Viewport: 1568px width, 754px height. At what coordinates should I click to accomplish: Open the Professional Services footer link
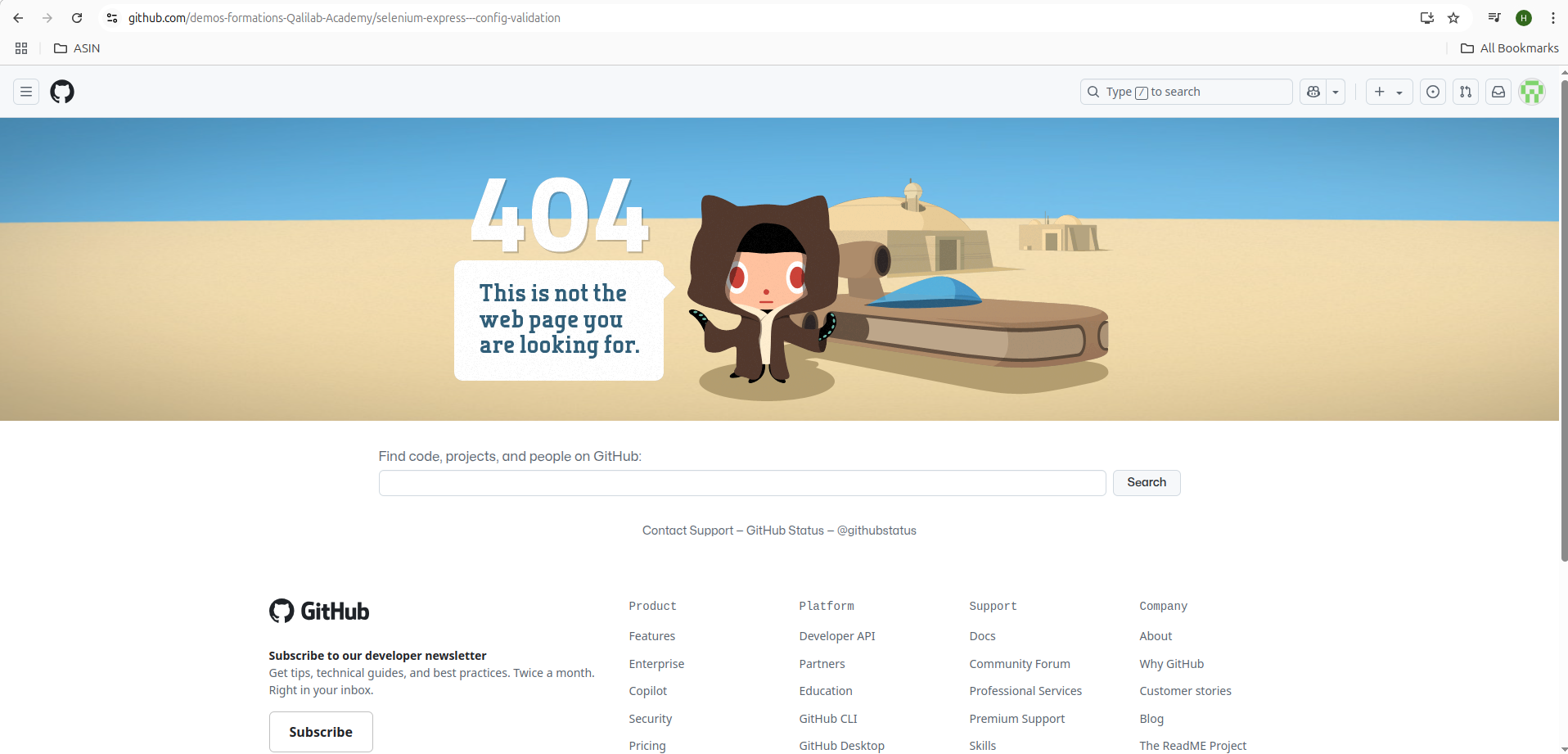(1025, 691)
